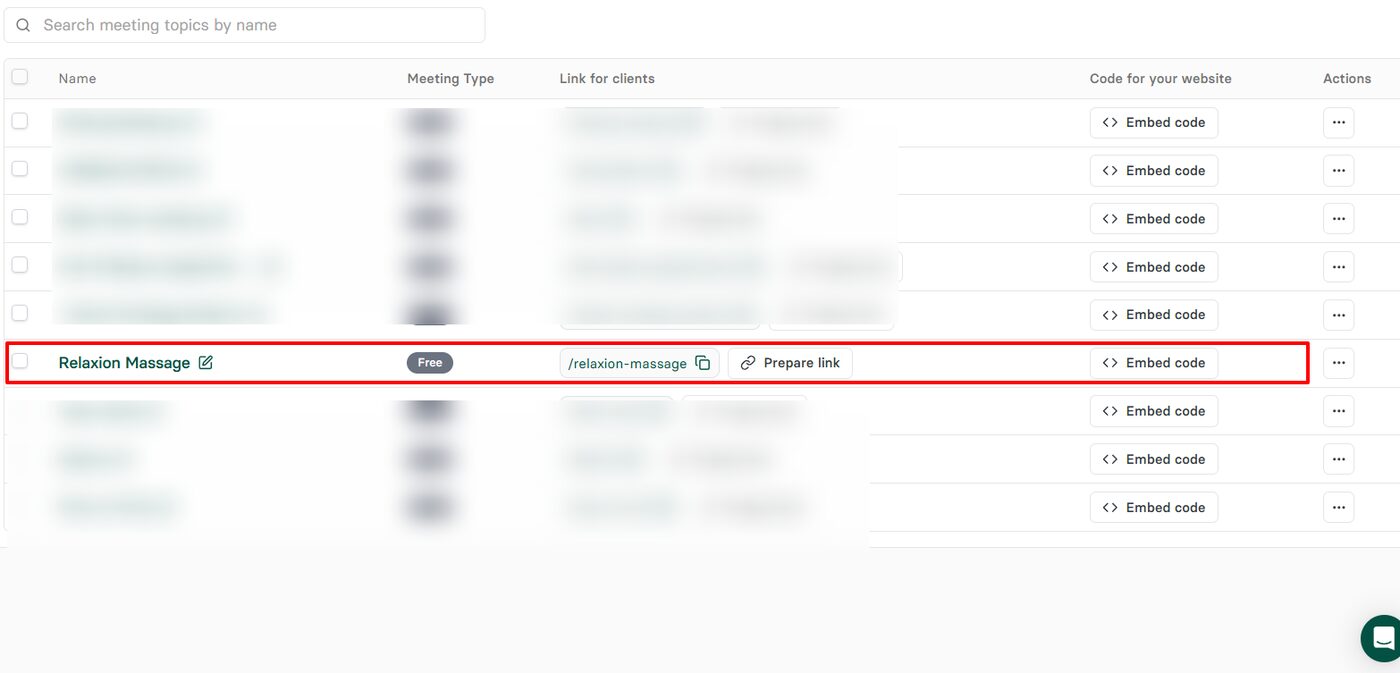Check the Relaxion Massage row checkbox
This screenshot has width=1400, height=673.
pos(20,361)
